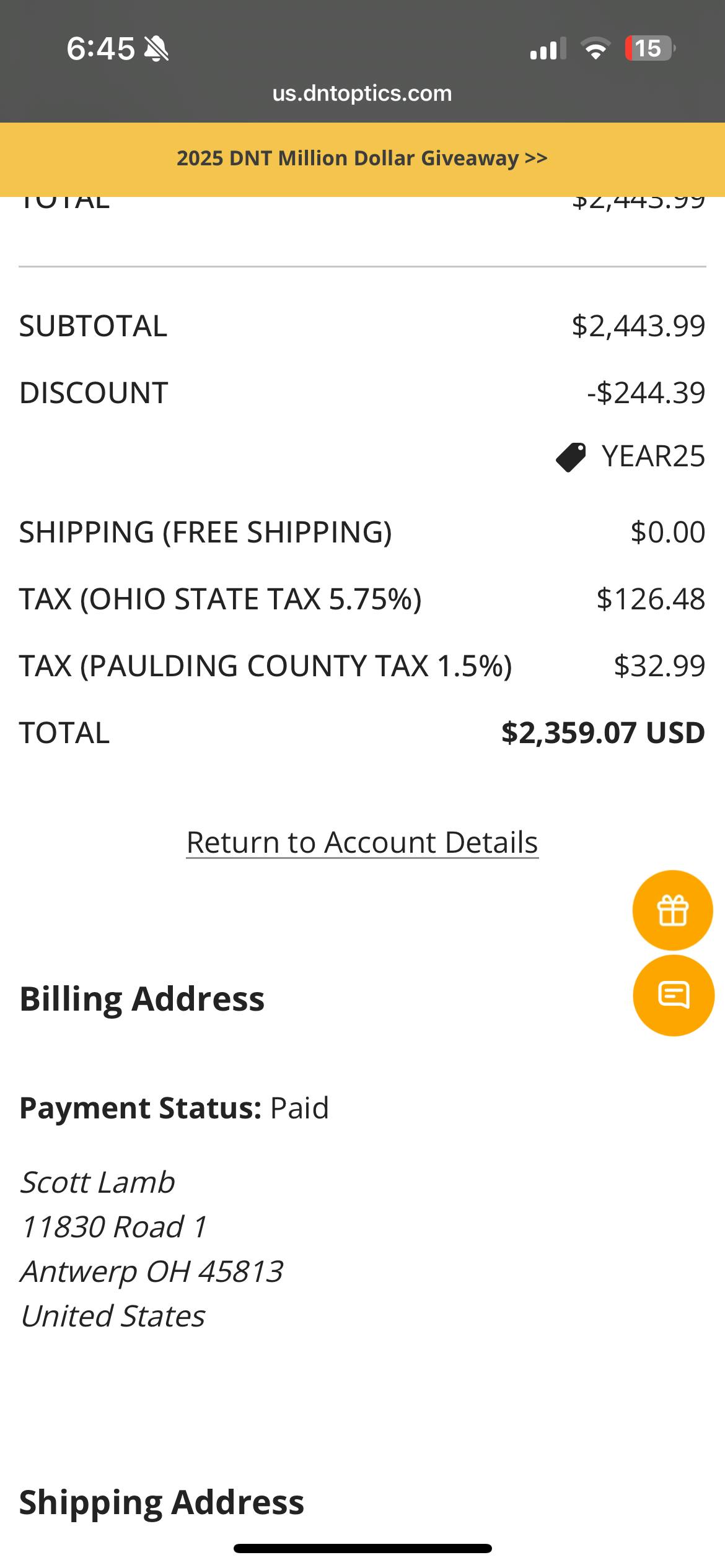Tap the silent mode bell icon
Viewport: 725px width, 1568px height.
click(156, 49)
